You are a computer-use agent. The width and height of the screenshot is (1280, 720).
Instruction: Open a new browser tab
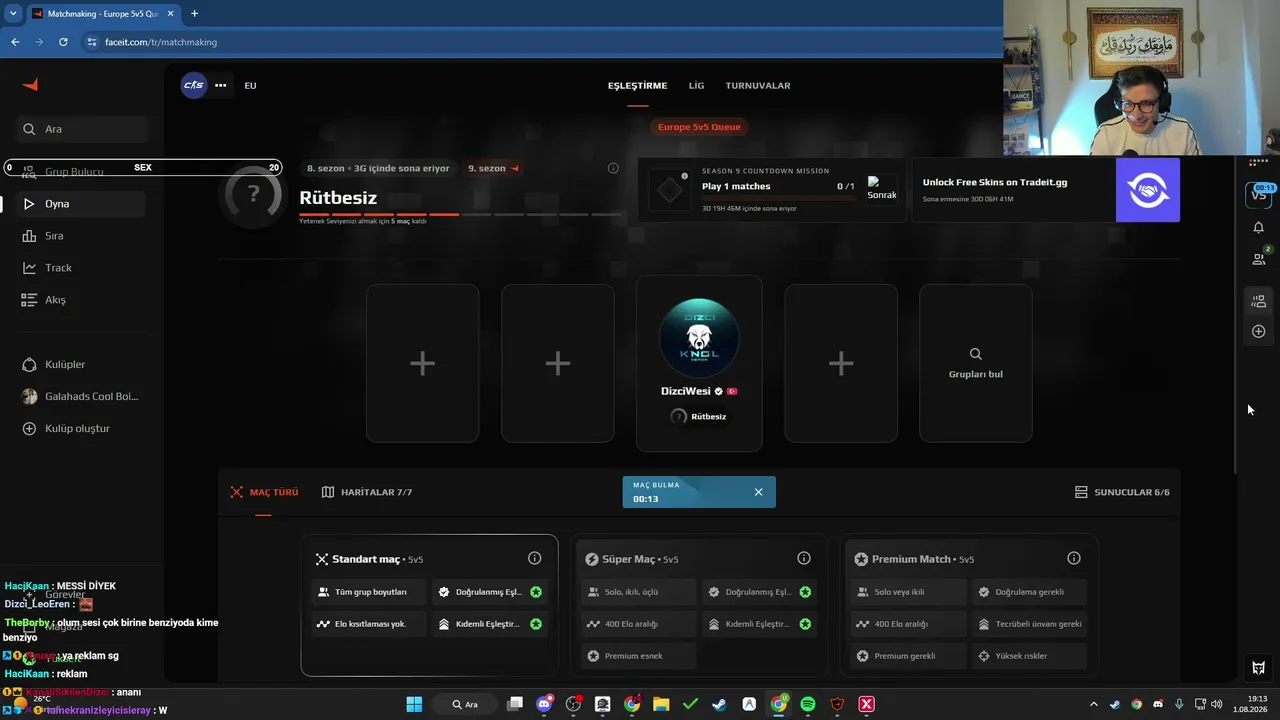194,13
